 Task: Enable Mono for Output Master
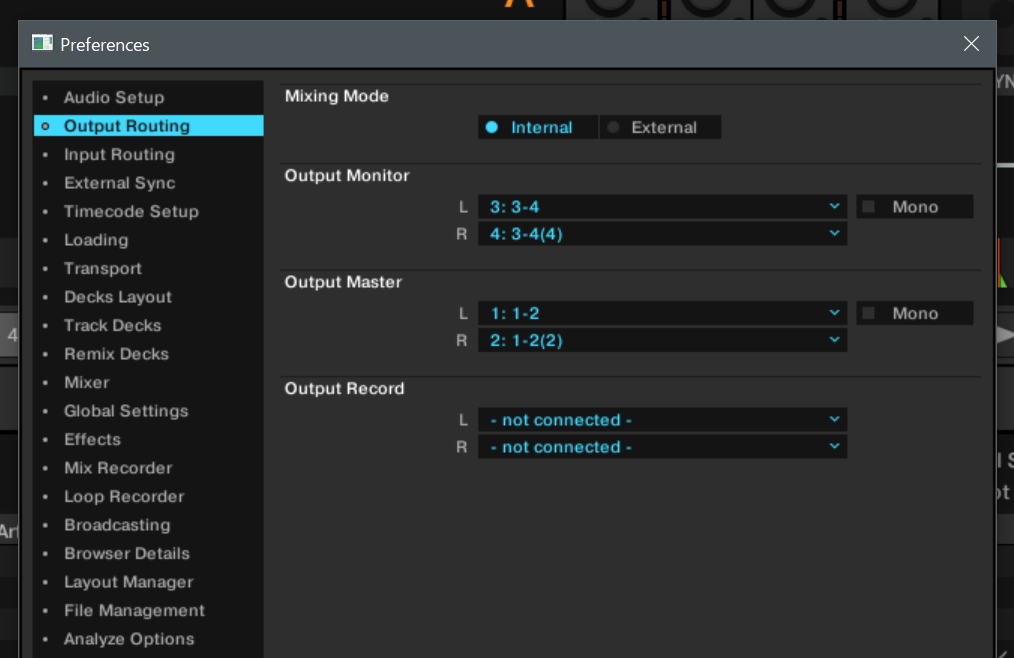[913, 314]
